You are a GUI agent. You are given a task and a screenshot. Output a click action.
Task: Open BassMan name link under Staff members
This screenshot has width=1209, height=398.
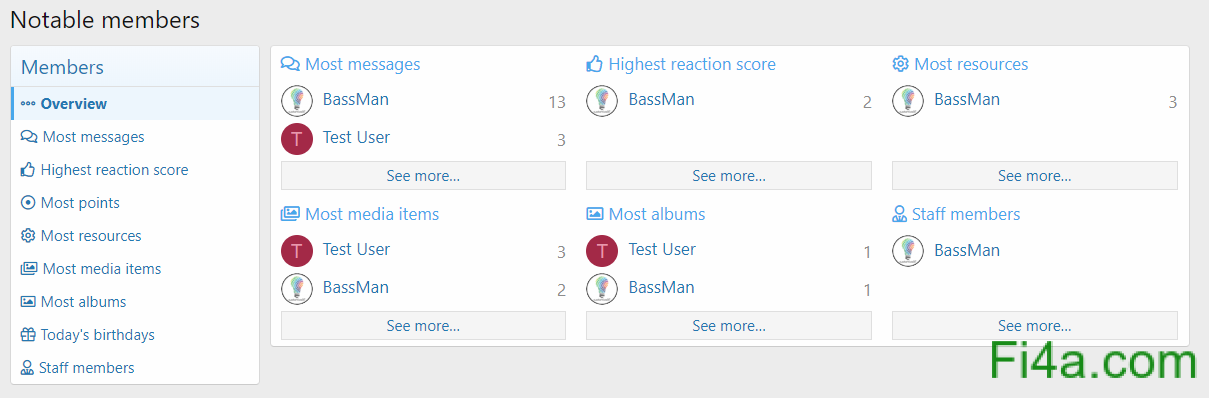click(x=967, y=250)
